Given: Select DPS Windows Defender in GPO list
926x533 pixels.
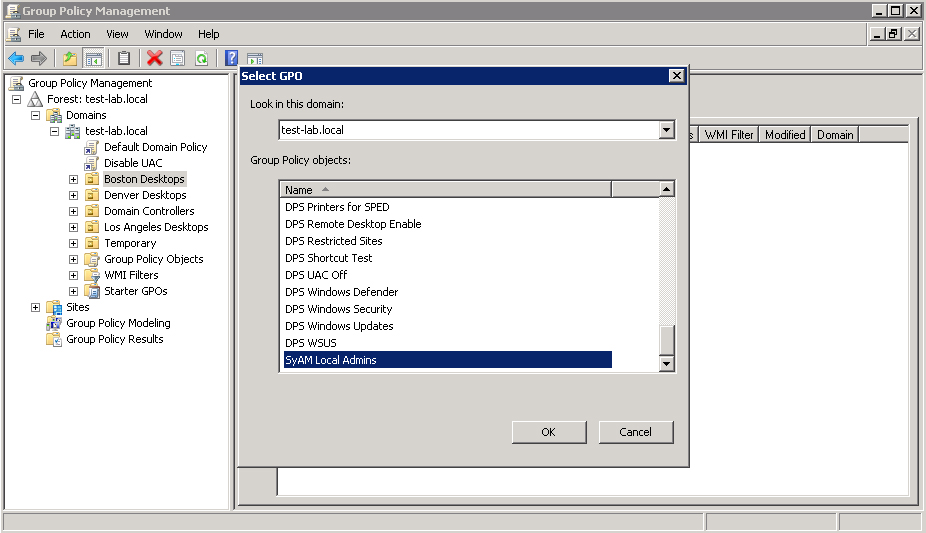Looking at the screenshot, I should tap(341, 292).
